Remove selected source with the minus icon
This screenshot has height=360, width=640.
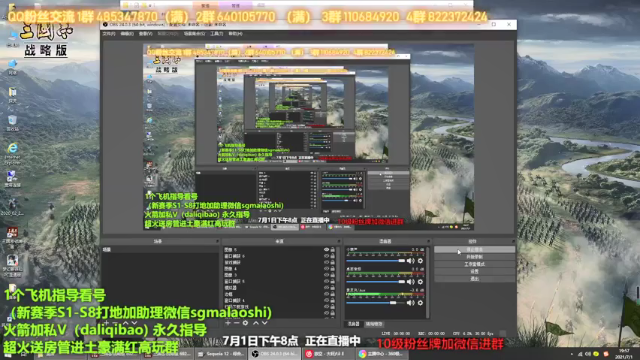point(236,323)
